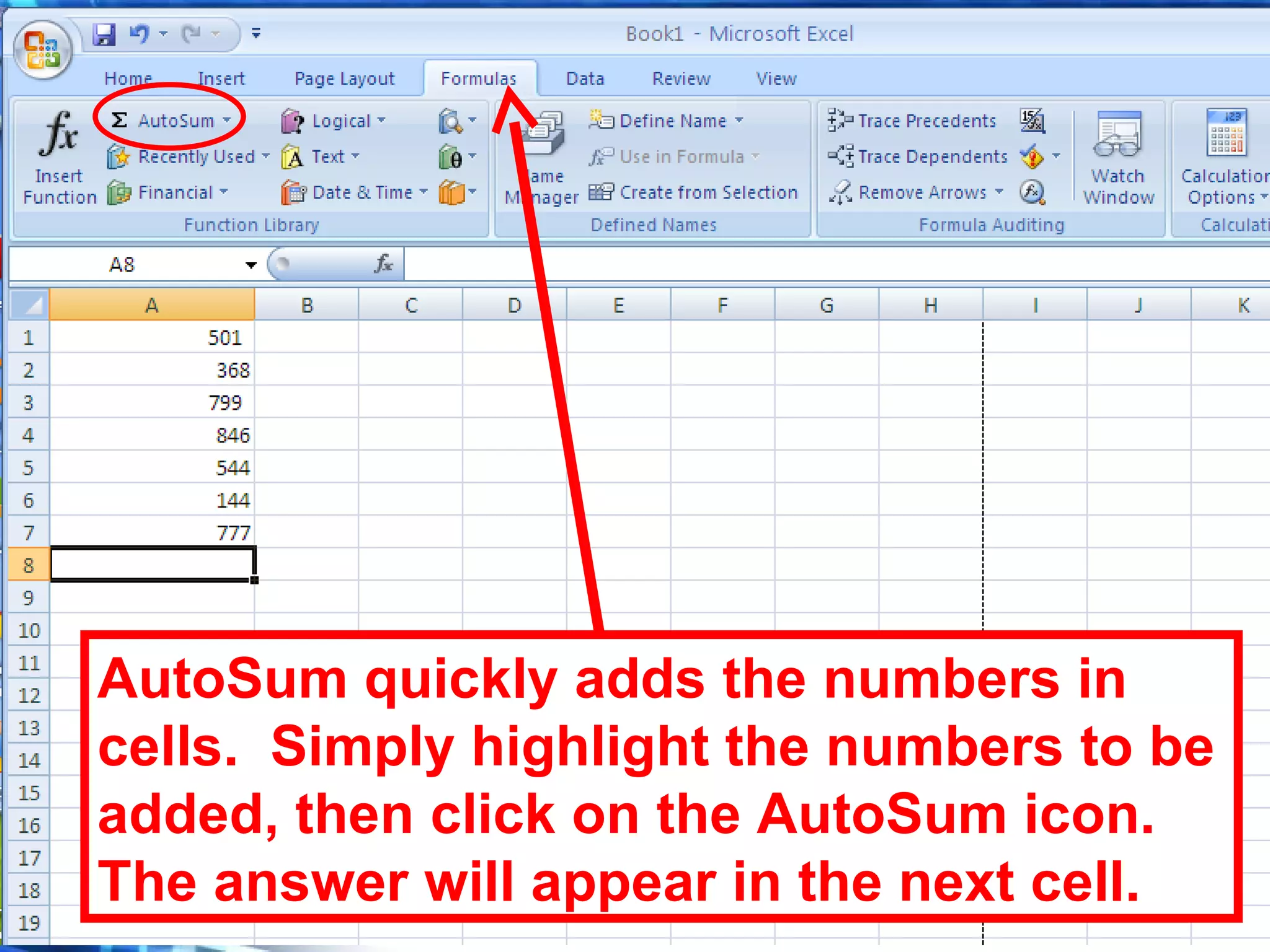Click the Insert Function fx button
The width and height of the screenshot is (1270, 952).
59,157
